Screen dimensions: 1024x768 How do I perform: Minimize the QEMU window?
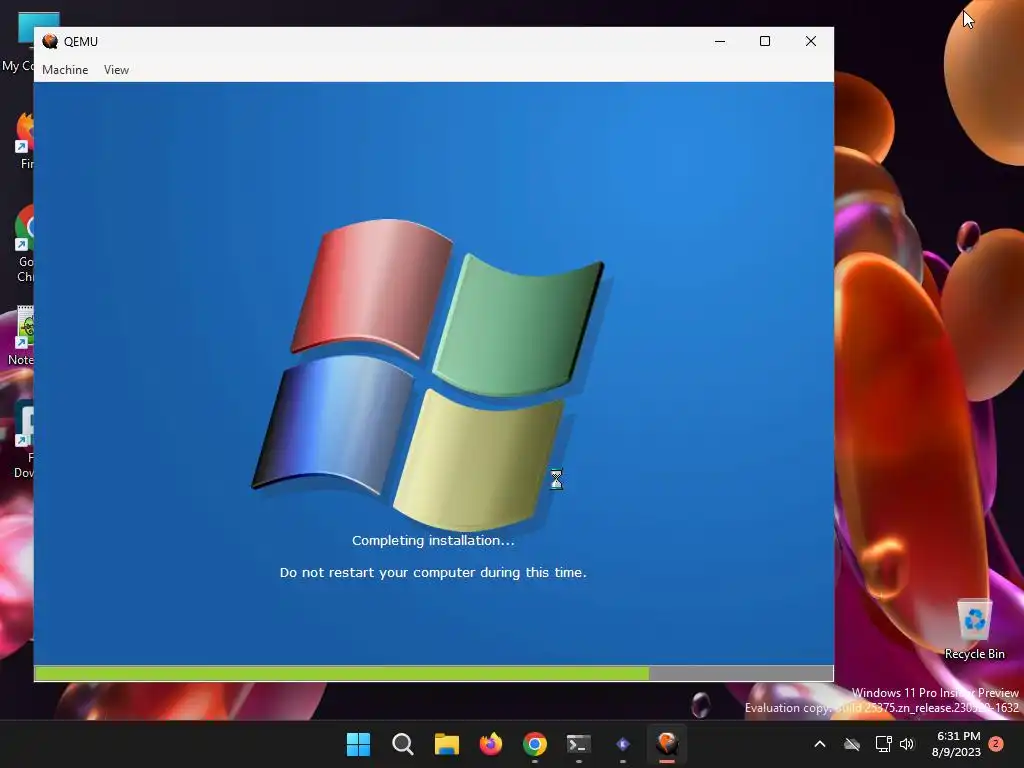(720, 41)
